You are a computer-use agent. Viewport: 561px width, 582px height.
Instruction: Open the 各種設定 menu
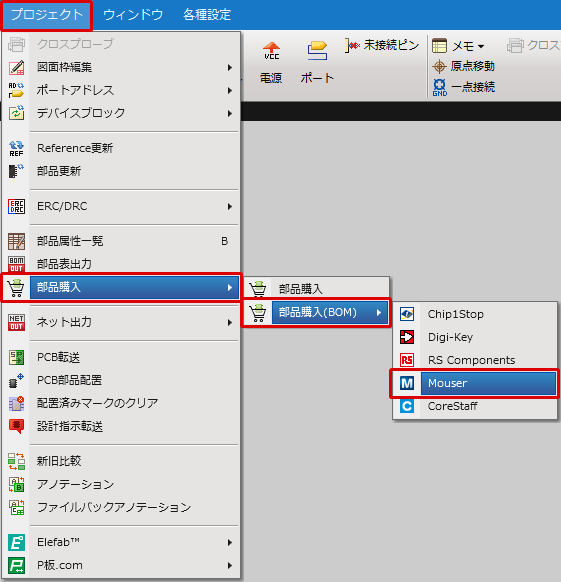207,15
